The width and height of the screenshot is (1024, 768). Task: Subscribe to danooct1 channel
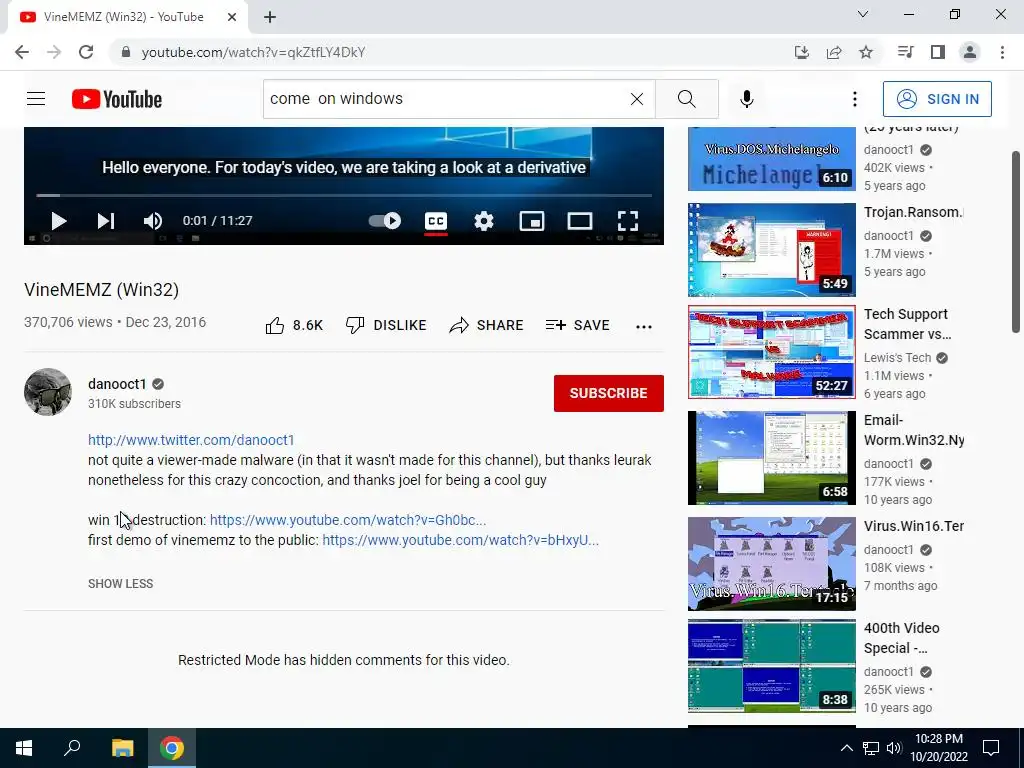point(609,393)
